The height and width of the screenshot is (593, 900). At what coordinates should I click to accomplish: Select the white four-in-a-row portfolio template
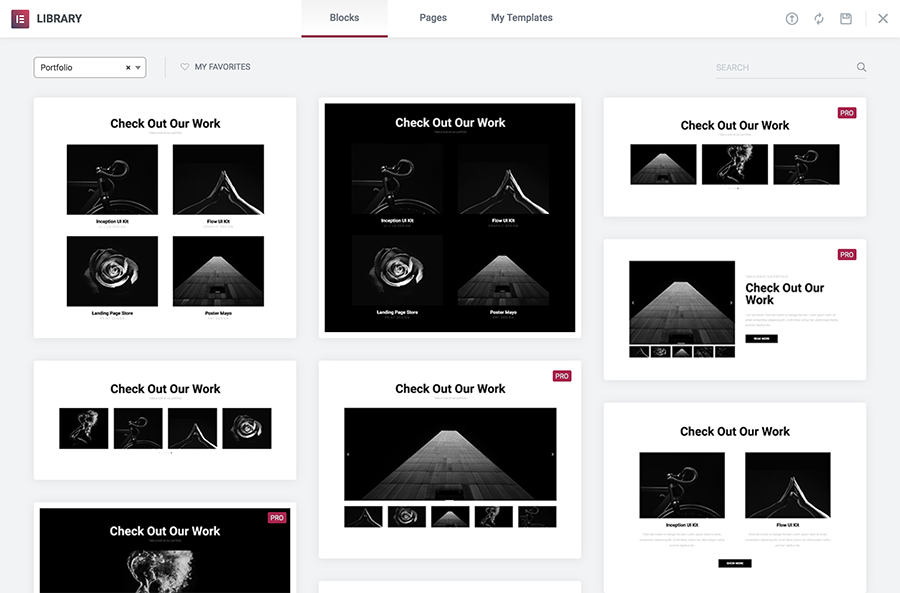165,420
